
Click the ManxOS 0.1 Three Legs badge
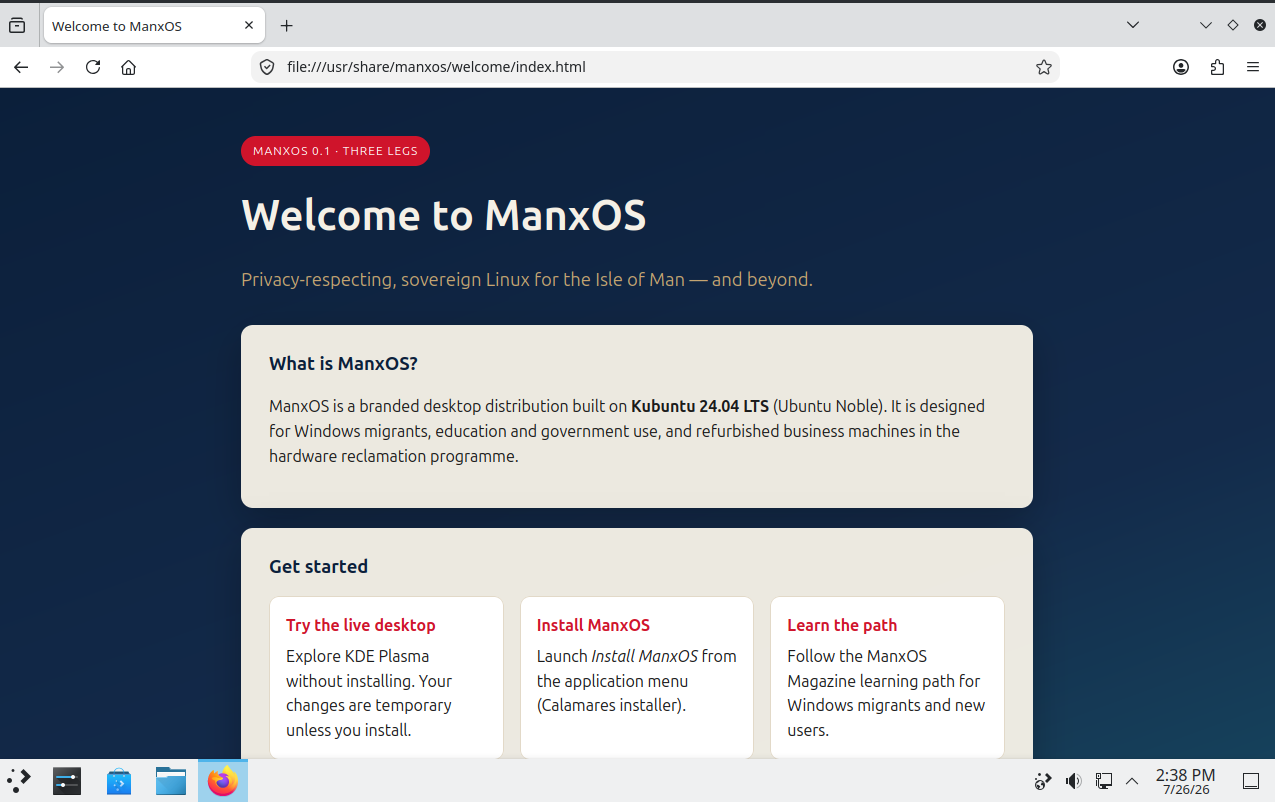(x=335, y=151)
